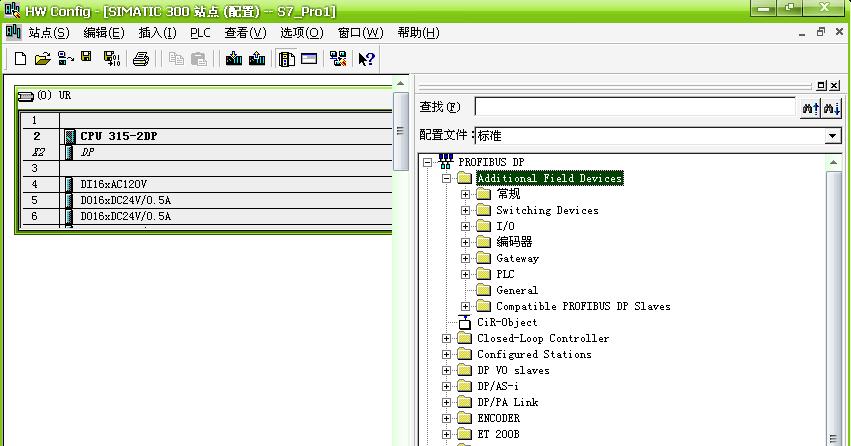
Task: Click the catalog tree scrollbar up arrow
Action: 834,162
